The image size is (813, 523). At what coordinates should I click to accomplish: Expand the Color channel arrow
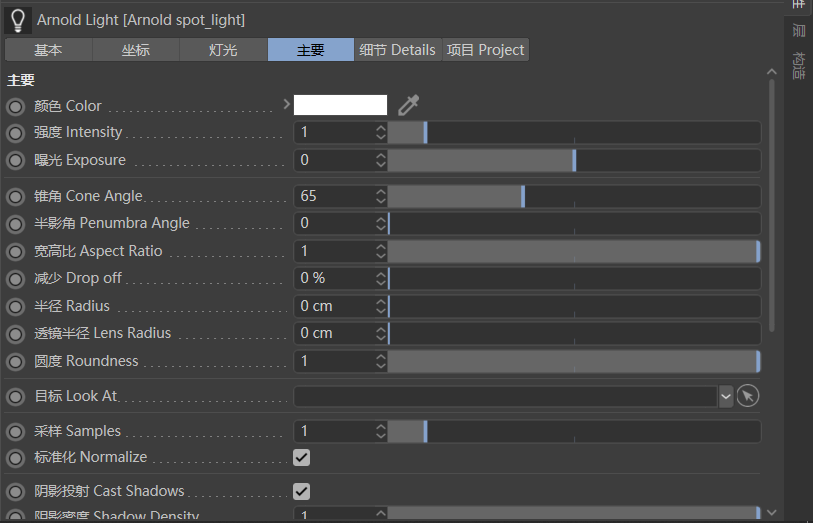coord(286,104)
